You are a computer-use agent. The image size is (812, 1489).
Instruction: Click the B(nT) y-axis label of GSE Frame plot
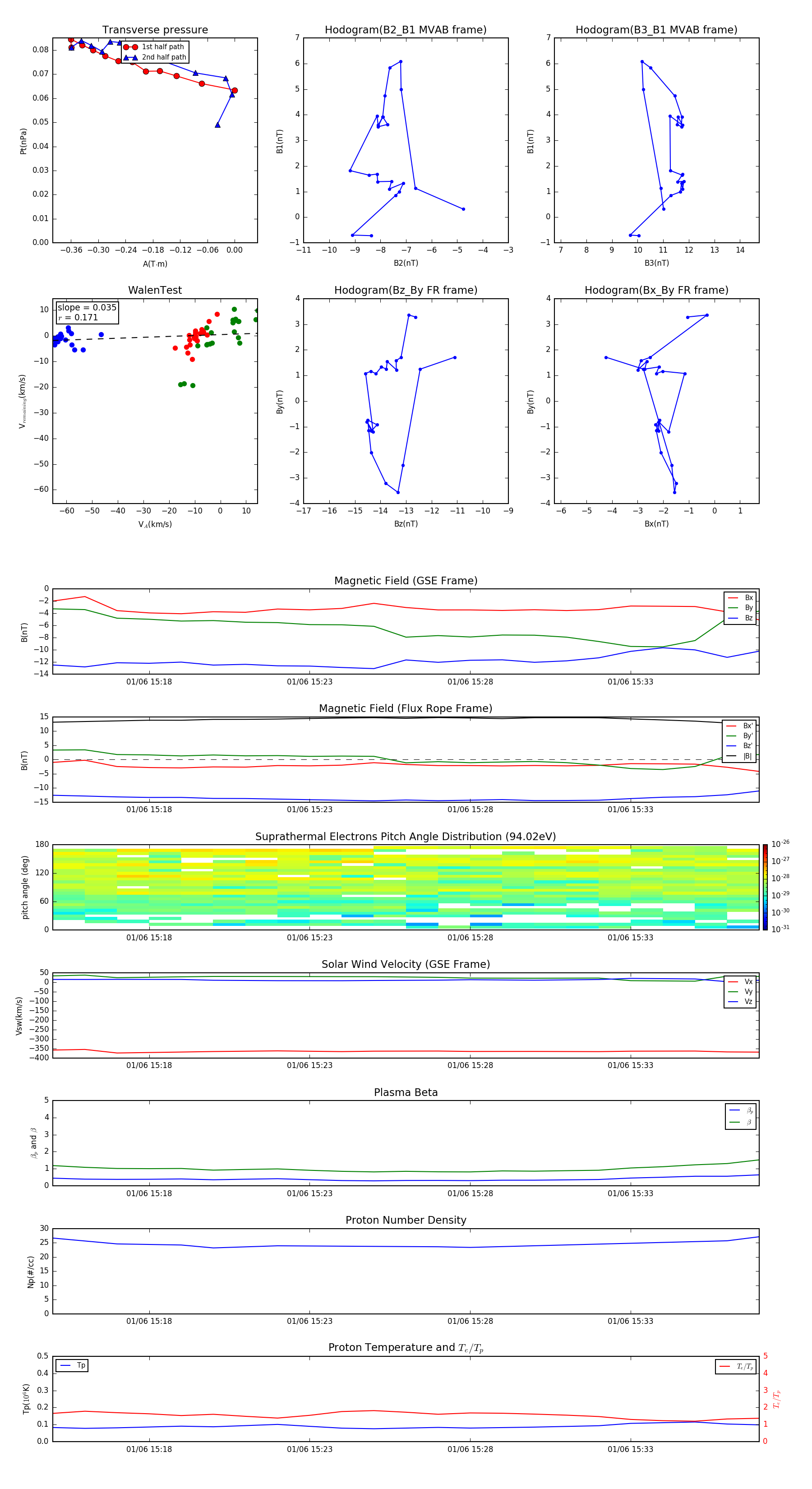click(24, 632)
